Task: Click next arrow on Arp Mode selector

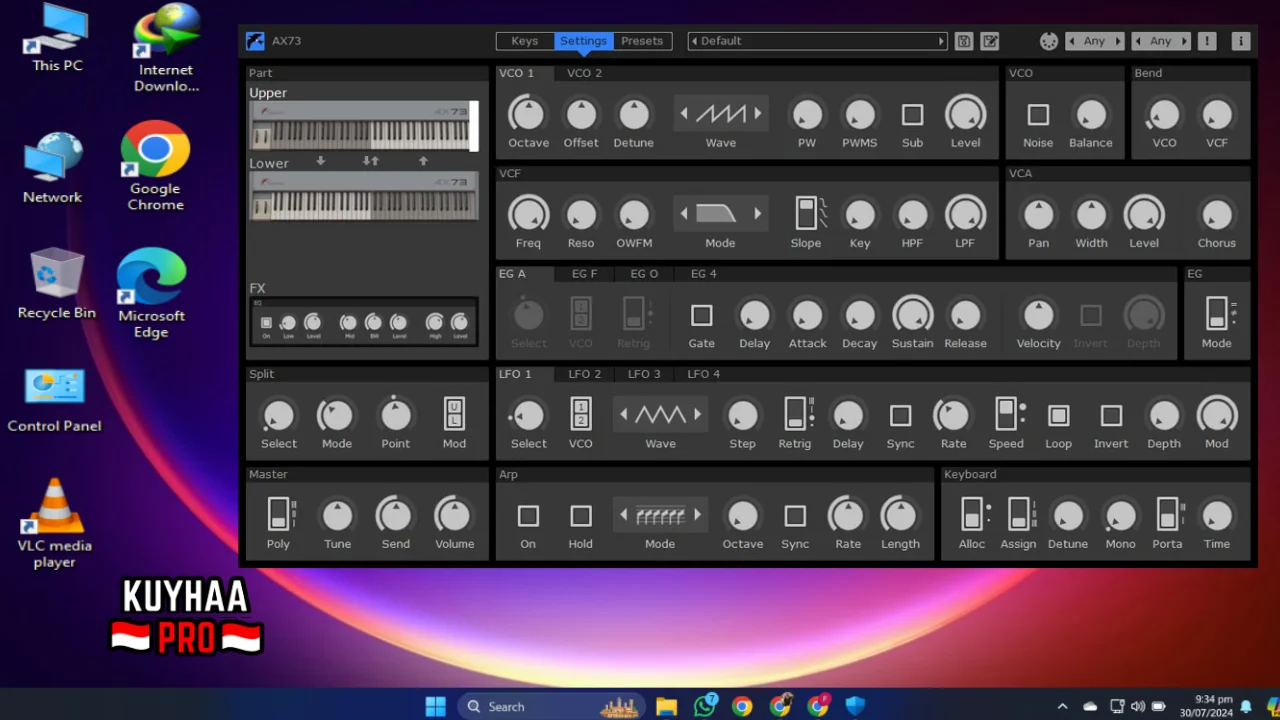Action: tap(697, 515)
